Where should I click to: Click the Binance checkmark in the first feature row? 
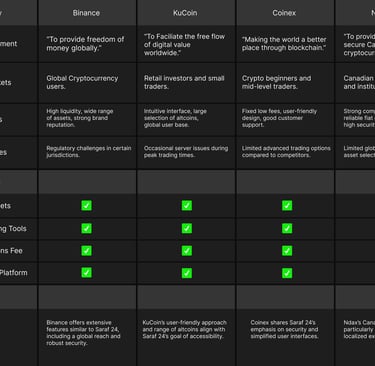pyautogui.click(x=86, y=205)
